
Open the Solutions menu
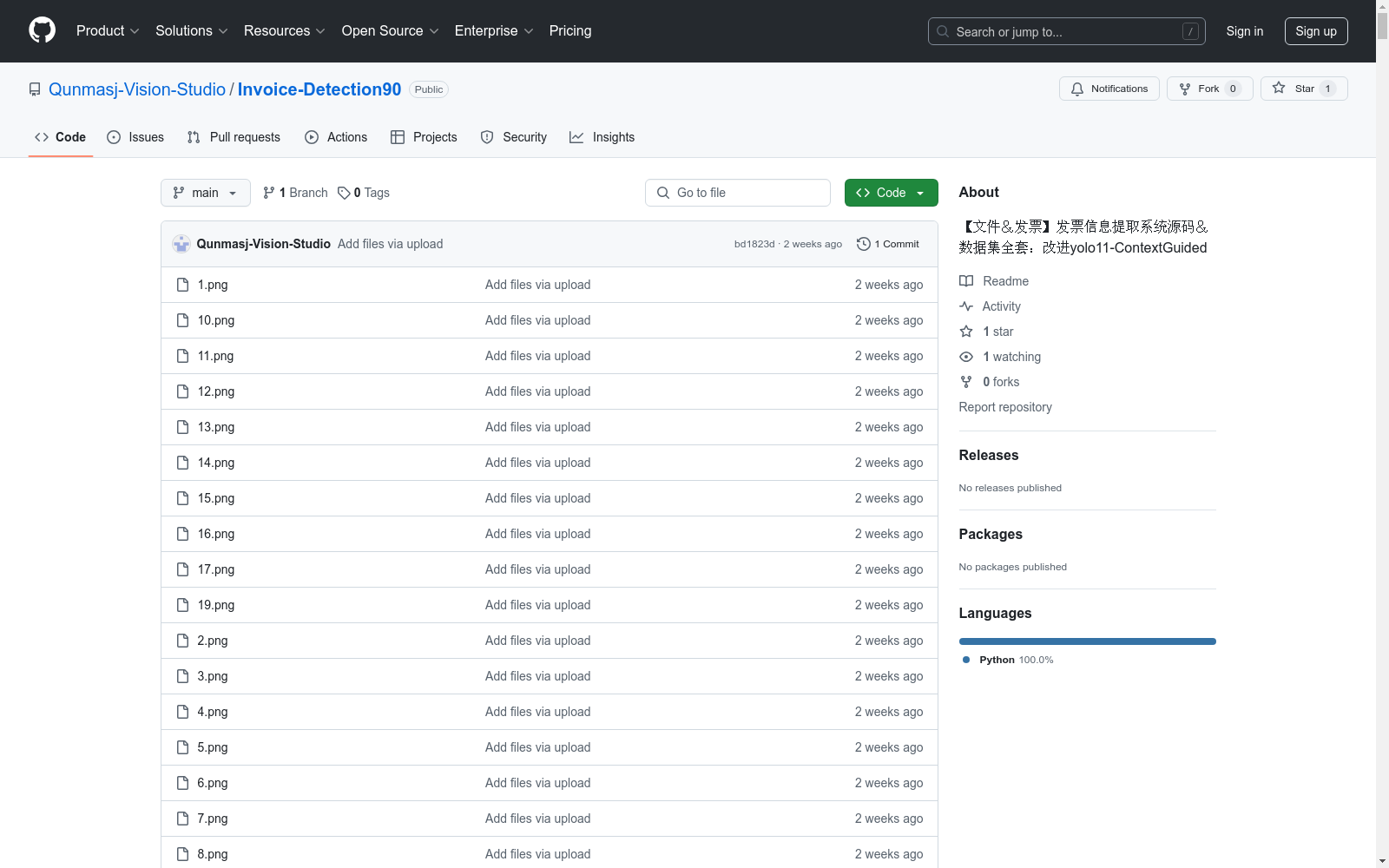[191, 31]
